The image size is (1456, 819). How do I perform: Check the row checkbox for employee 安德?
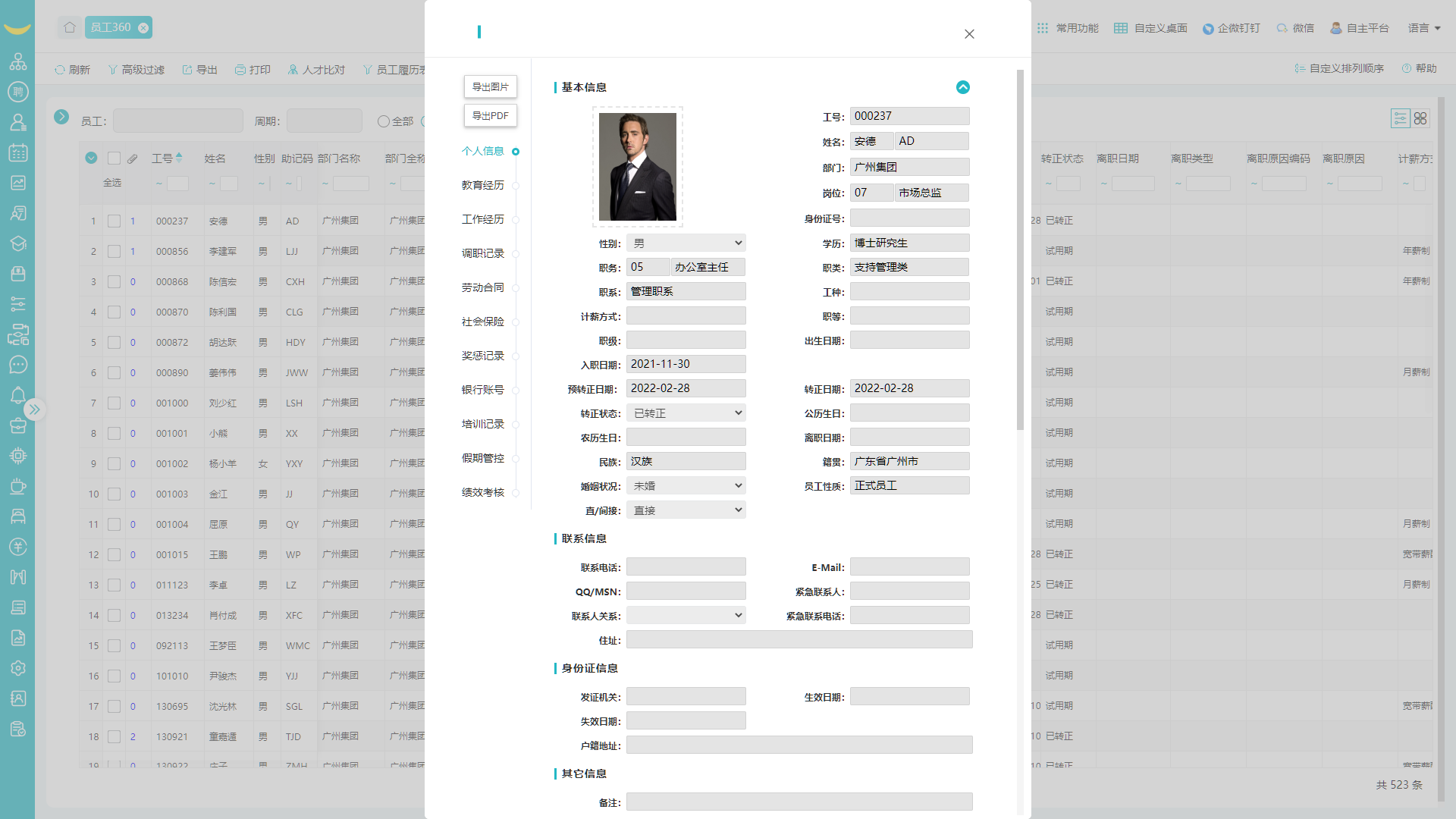pyautogui.click(x=115, y=221)
